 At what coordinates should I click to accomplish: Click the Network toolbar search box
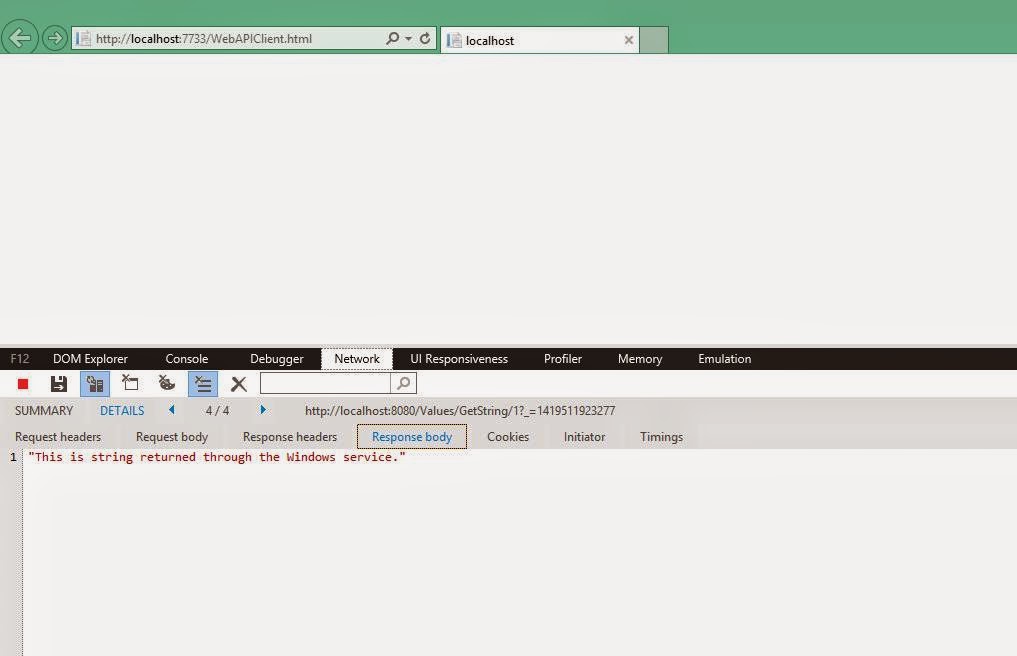point(325,383)
